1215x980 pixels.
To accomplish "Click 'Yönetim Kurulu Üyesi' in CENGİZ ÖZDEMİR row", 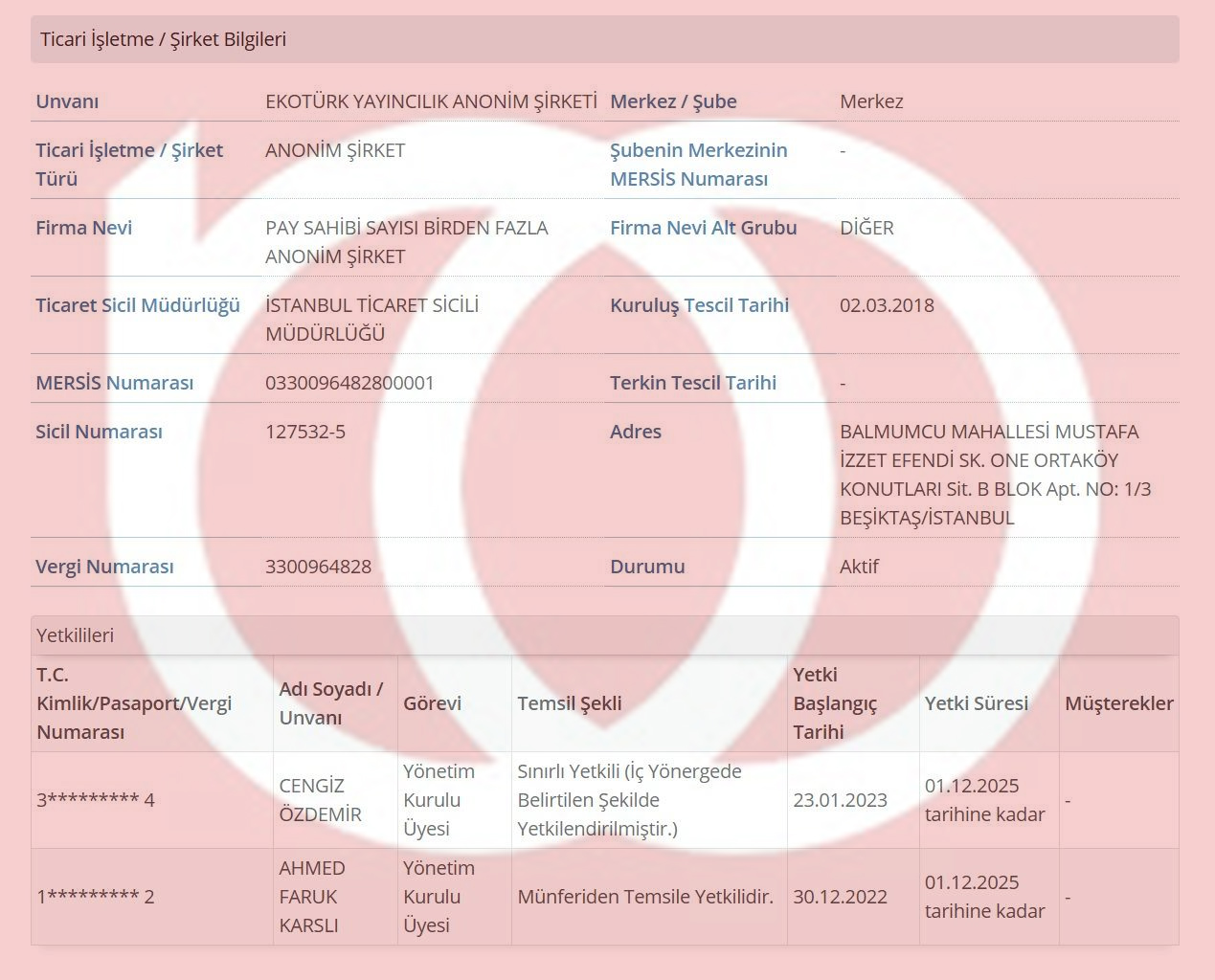I will click(x=439, y=800).
